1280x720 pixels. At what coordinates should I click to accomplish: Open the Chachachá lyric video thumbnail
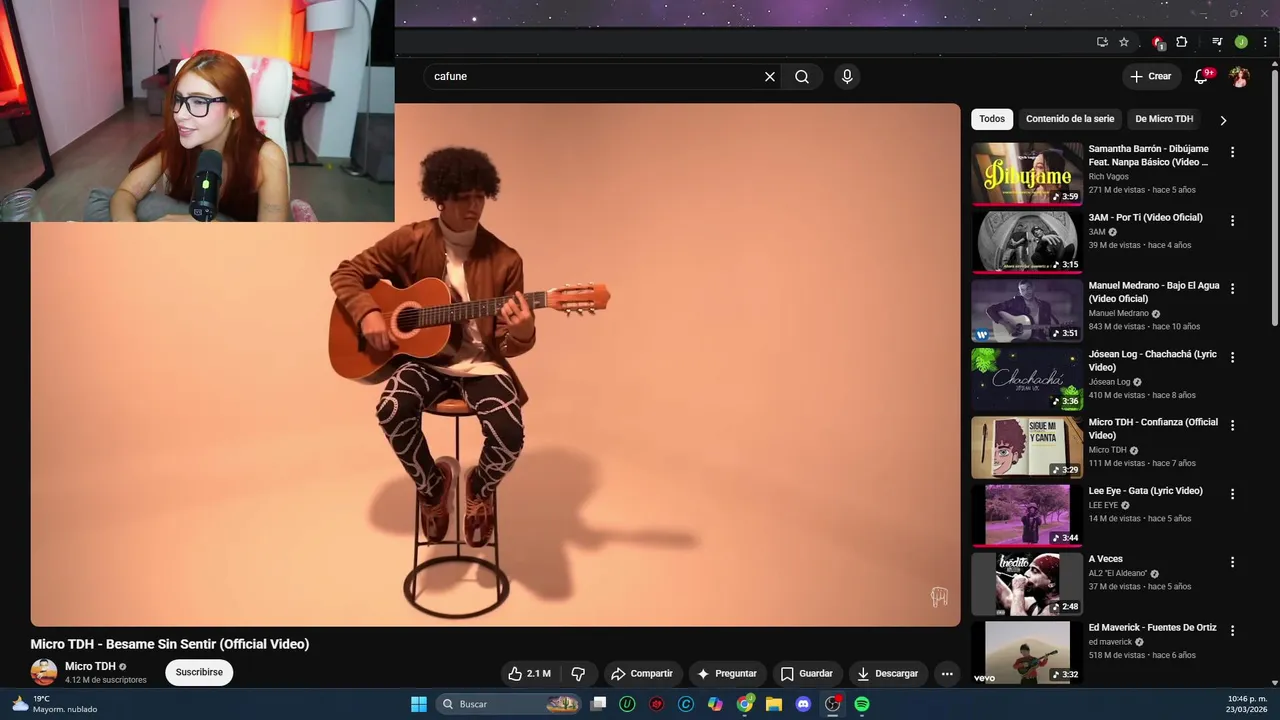pos(1027,379)
